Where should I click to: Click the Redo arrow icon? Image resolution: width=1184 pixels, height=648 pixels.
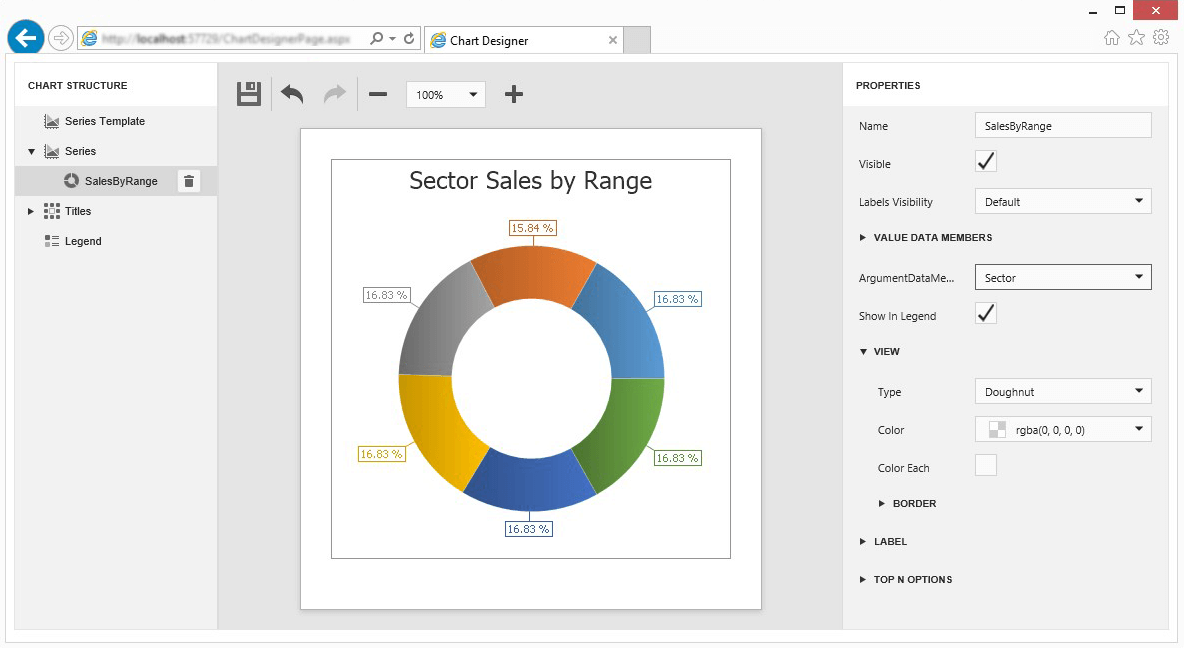click(334, 94)
